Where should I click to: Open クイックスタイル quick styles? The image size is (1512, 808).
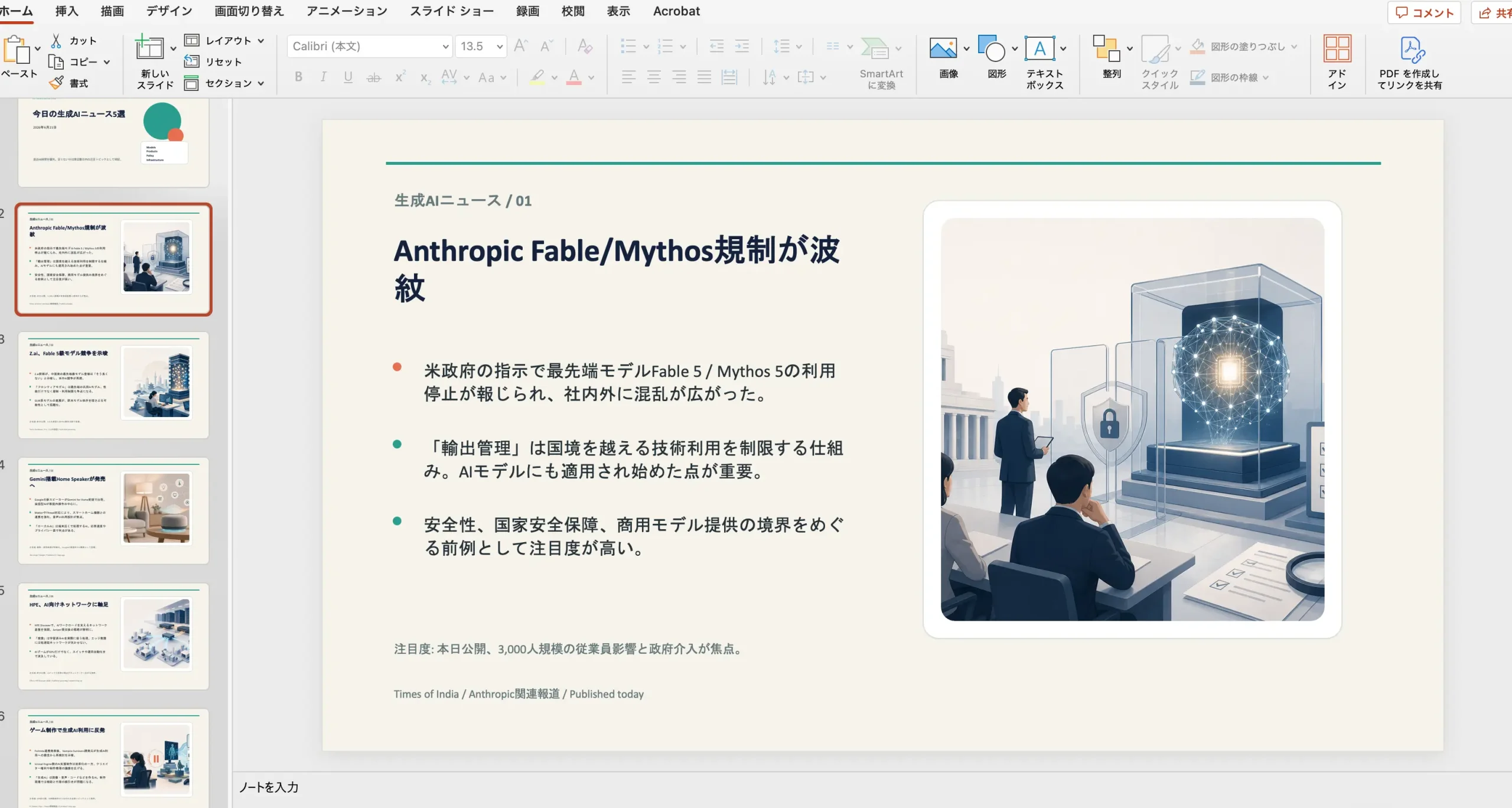pyautogui.click(x=1155, y=50)
